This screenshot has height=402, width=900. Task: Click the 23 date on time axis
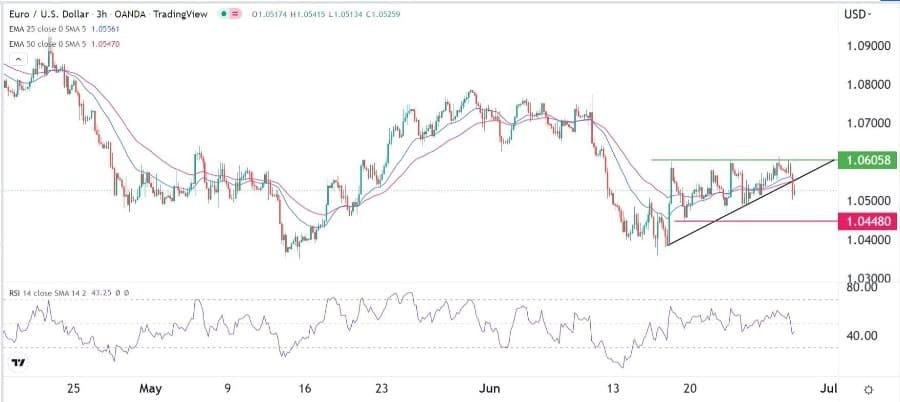(383, 389)
